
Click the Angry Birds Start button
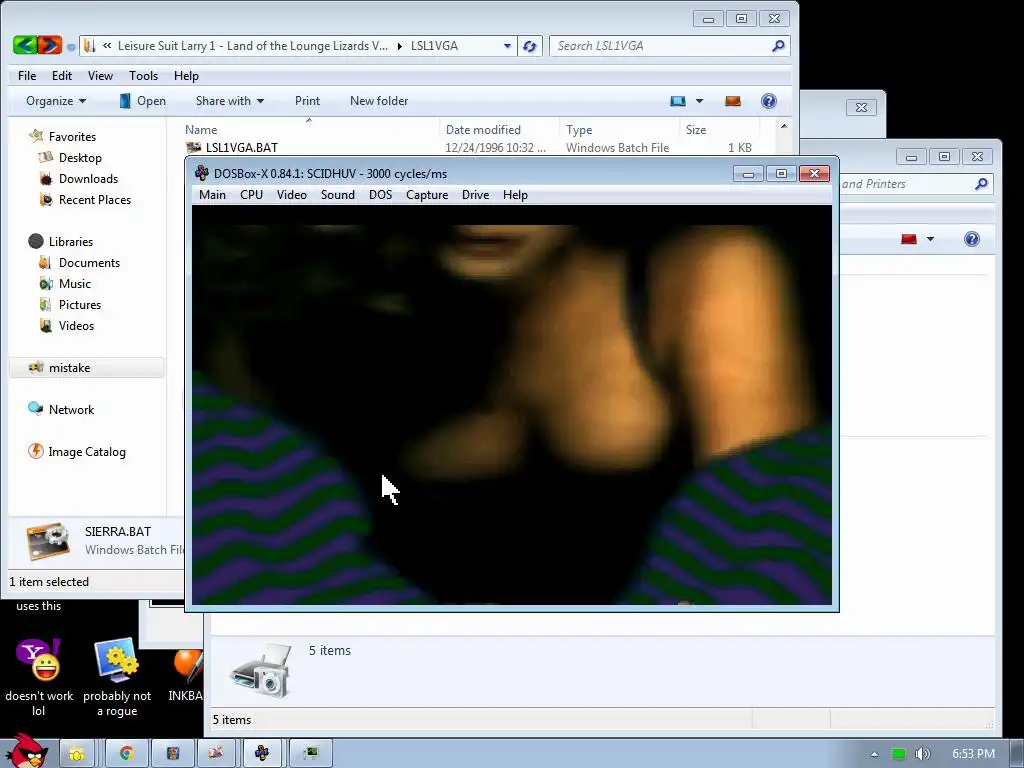pos(26,751)
